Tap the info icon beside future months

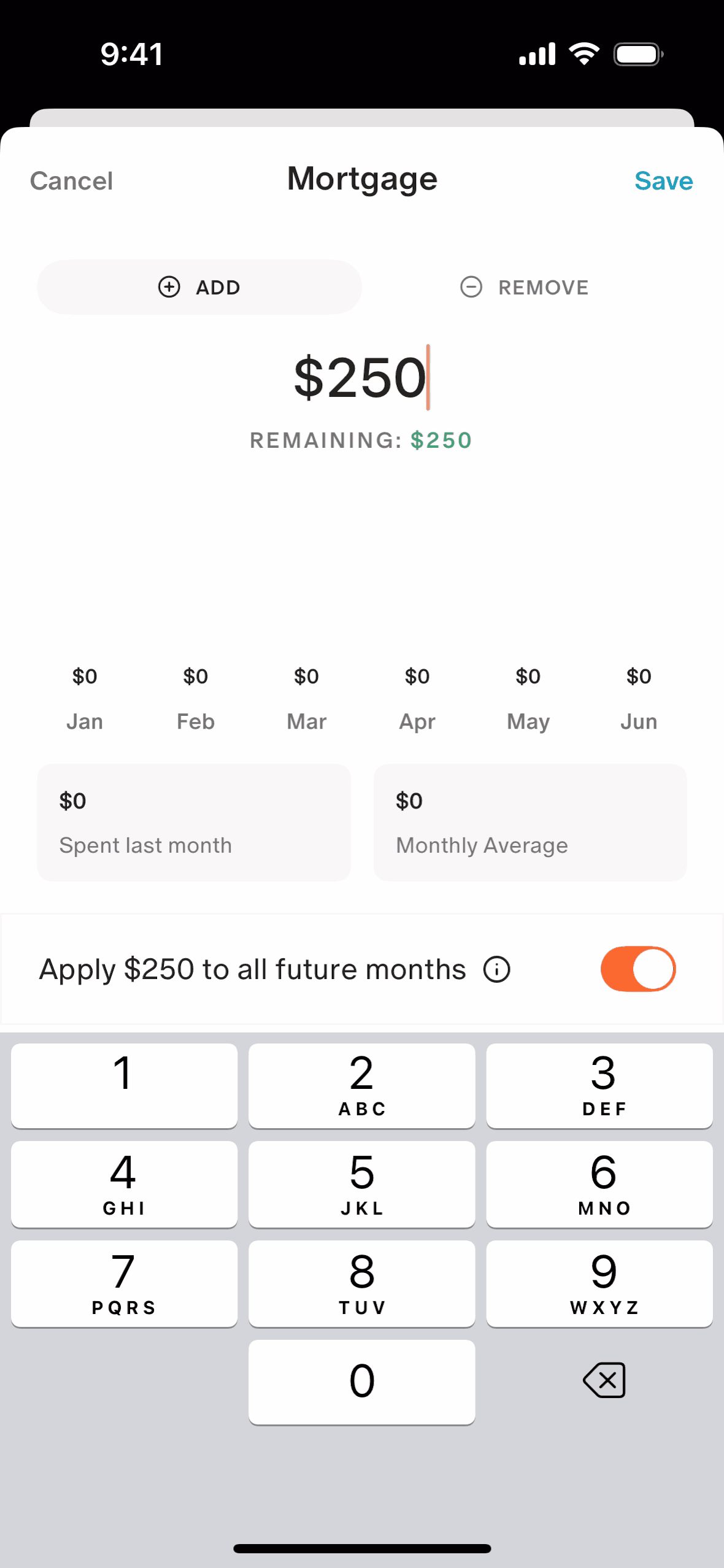[x=496, y=970]
